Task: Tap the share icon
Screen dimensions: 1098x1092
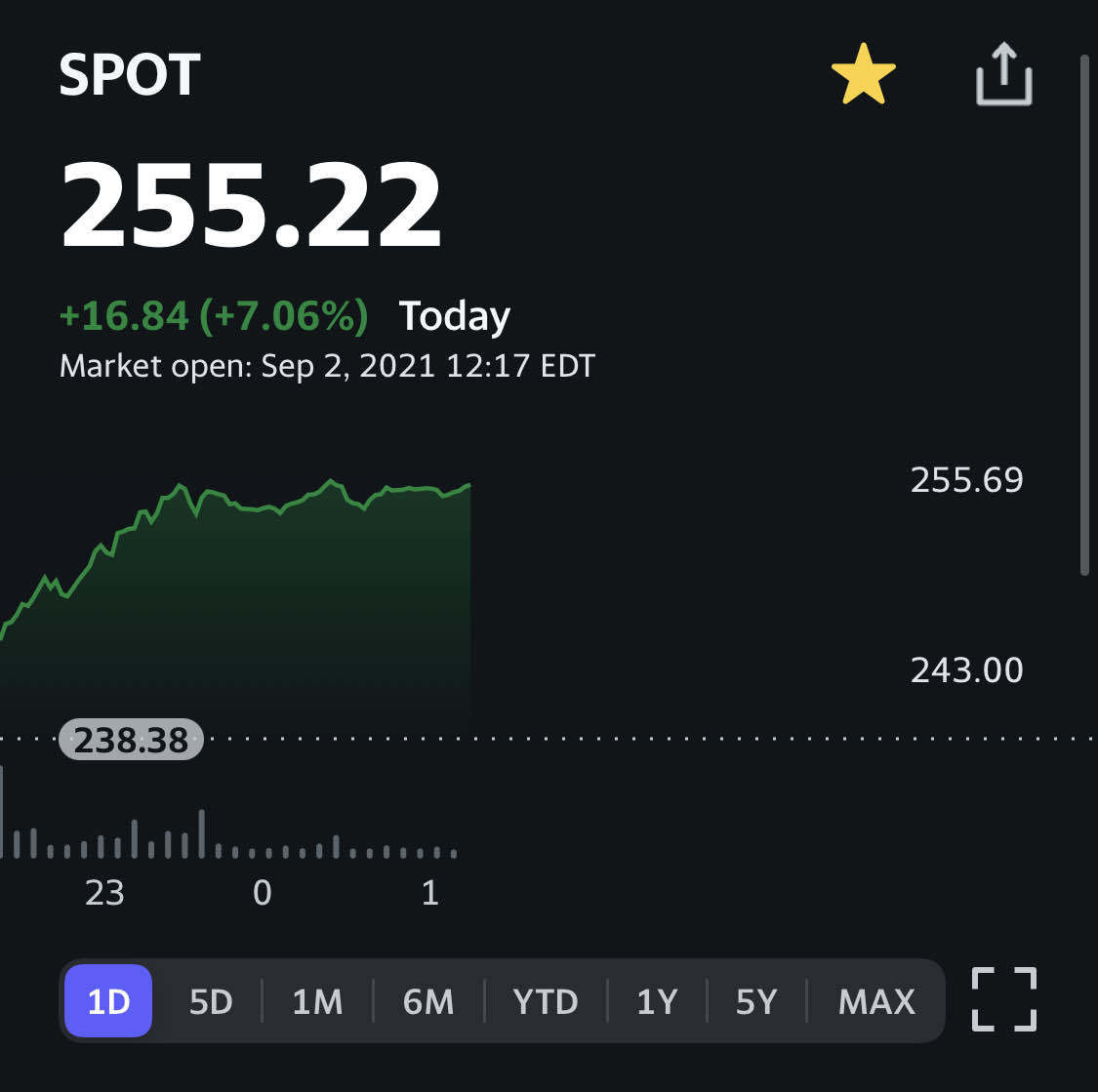Action: point(1003,75)
